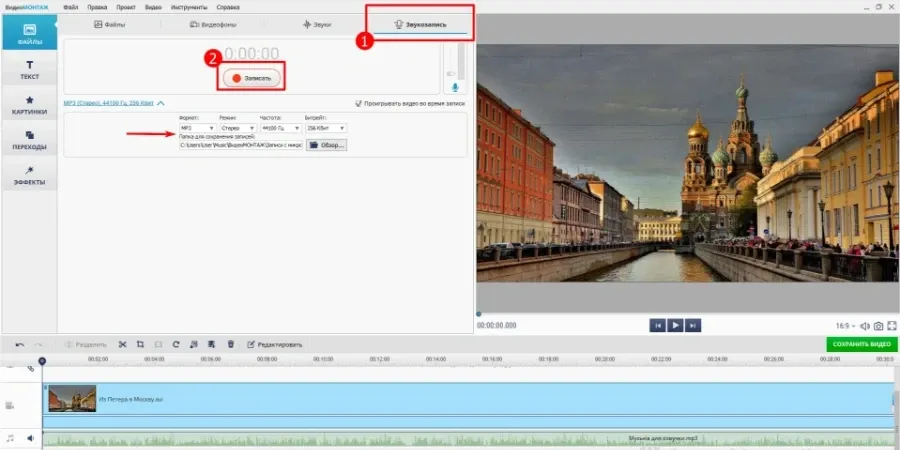This screenshot has height=450, width=900.
Task: Click the redo arrow in timeline toolbar
Action: click(38, 344)
